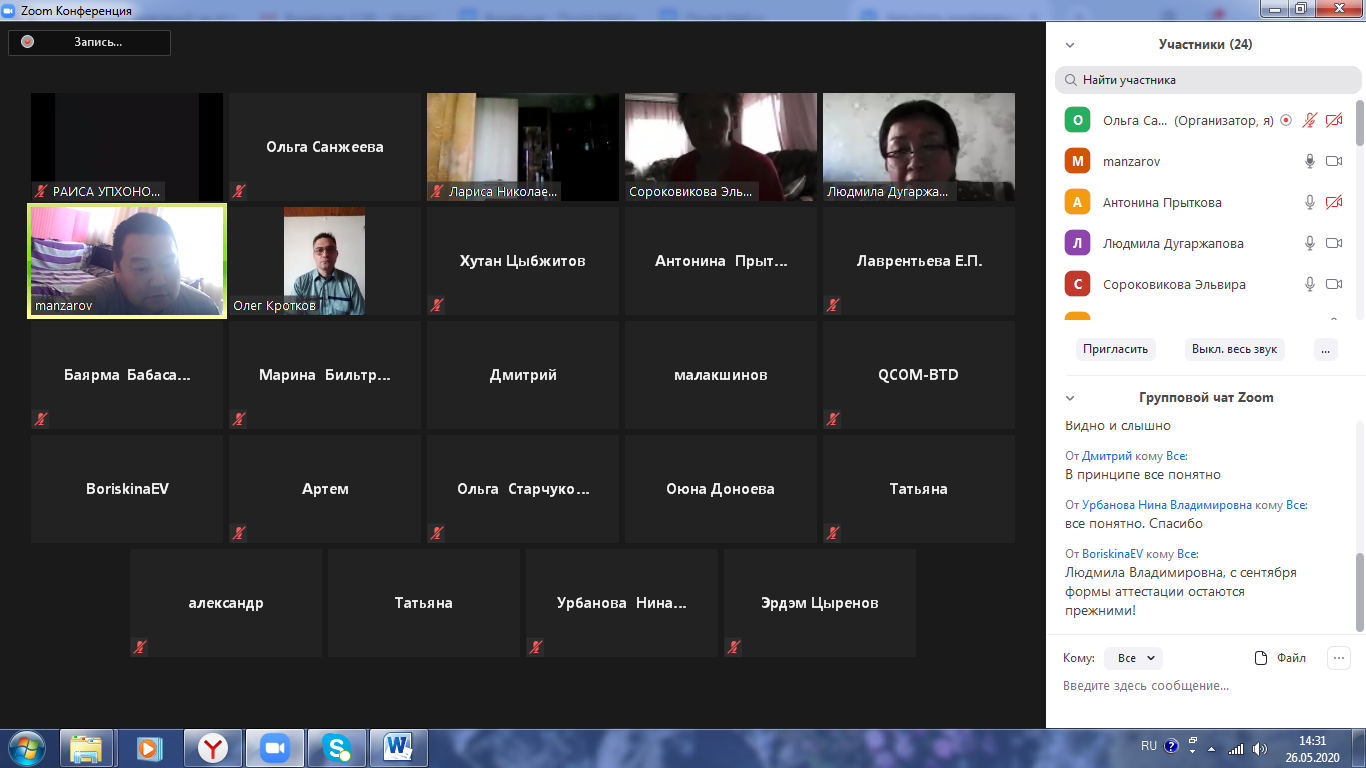Click the "Выкл. весь звук" button
Viewport: 1366px width, 768px height.
[1234, 349]
